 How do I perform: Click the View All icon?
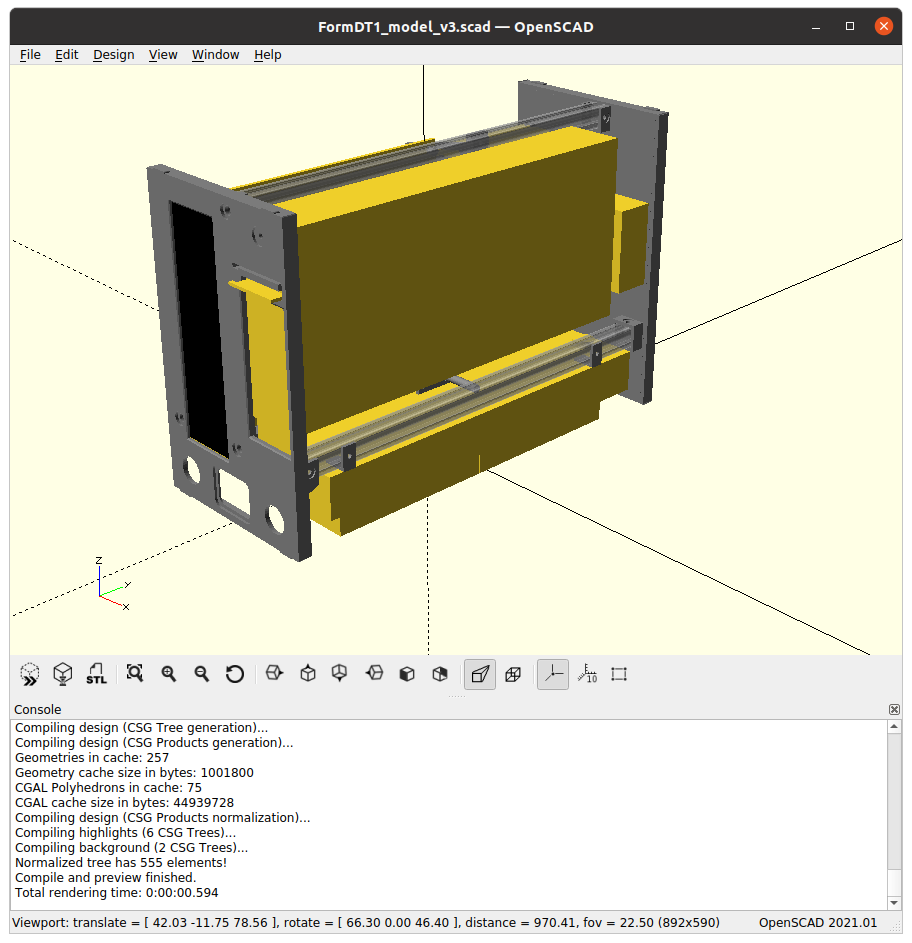(x=135, y=674)
